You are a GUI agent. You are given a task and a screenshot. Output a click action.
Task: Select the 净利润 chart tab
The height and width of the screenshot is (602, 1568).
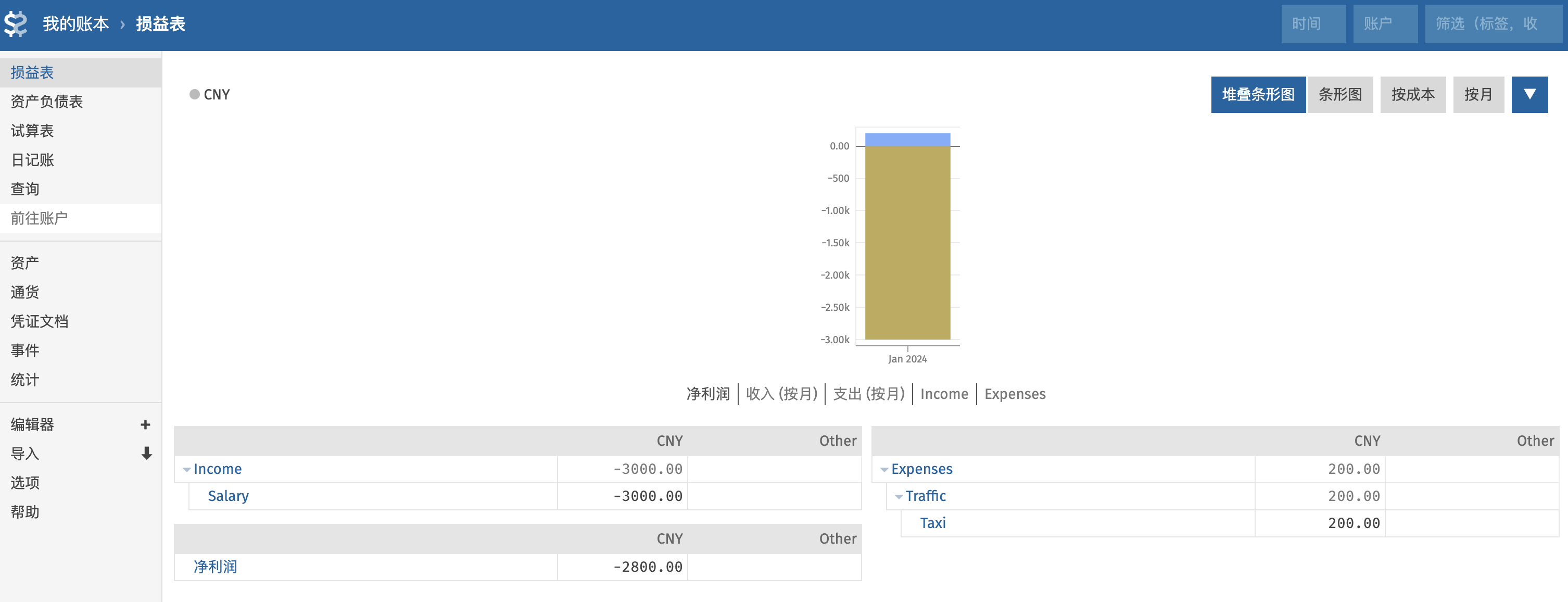tap(708, 394)
